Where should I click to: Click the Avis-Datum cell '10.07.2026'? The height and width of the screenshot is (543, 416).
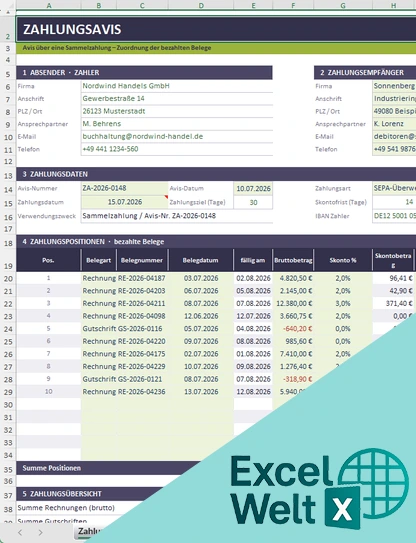(253, 189)
